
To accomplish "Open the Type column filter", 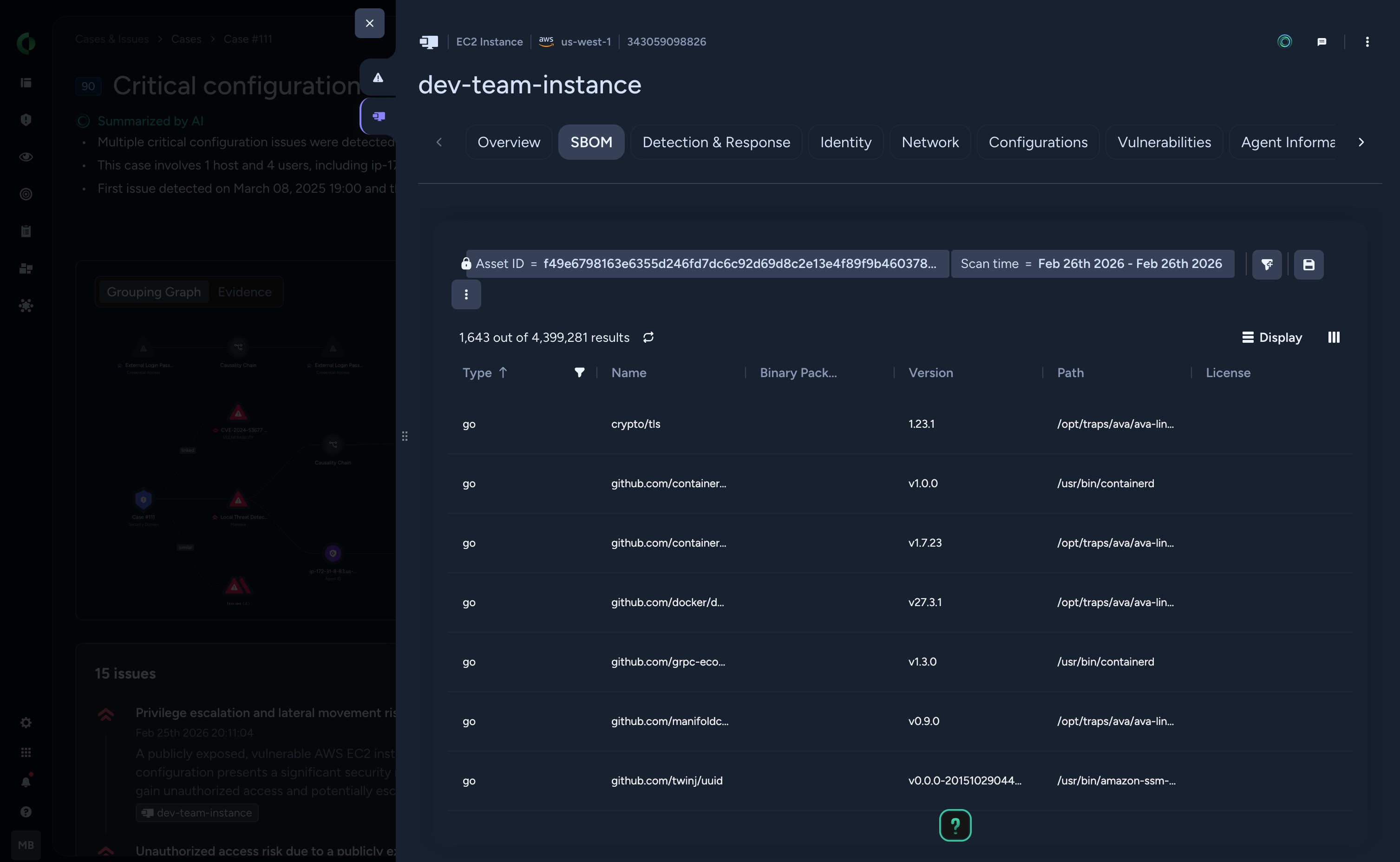I will click(x=579, y=373).
